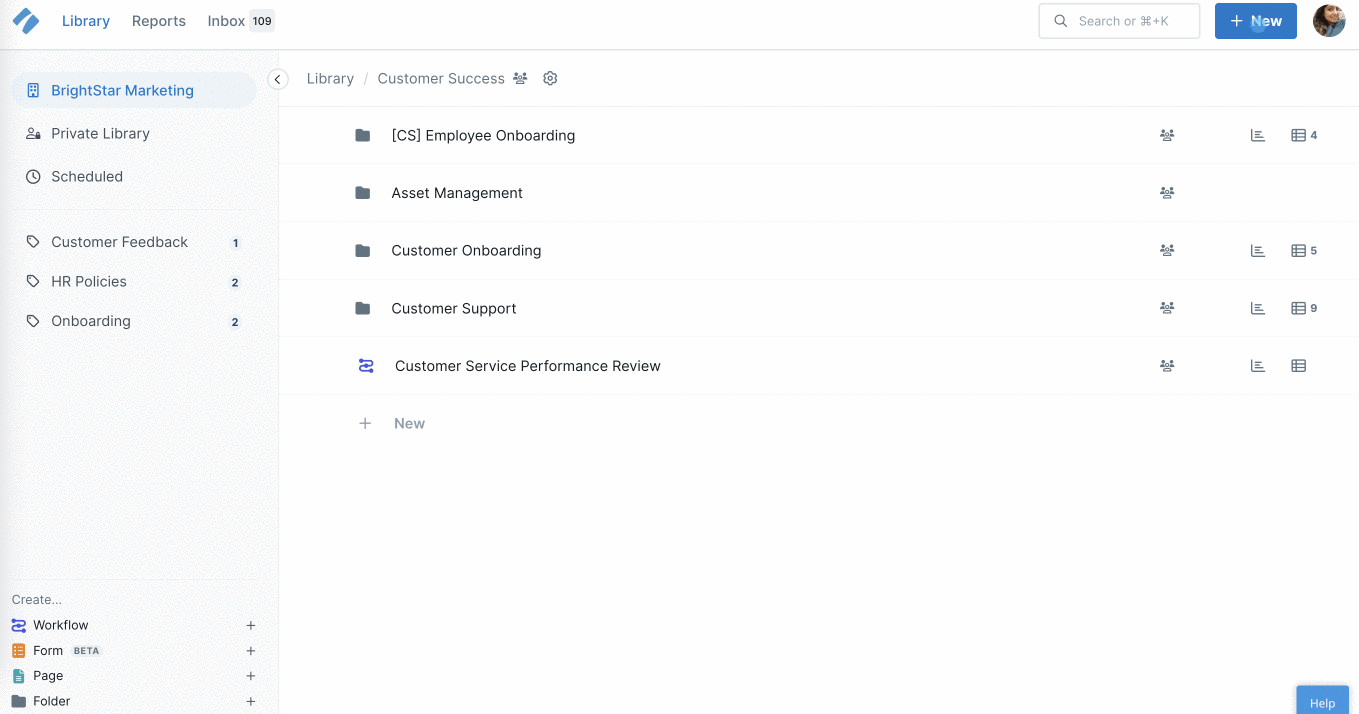Click the members icon beside Customer Success
Viewport: 1359px width, 714px height.
pyautogui.click(x=520, y=78)
